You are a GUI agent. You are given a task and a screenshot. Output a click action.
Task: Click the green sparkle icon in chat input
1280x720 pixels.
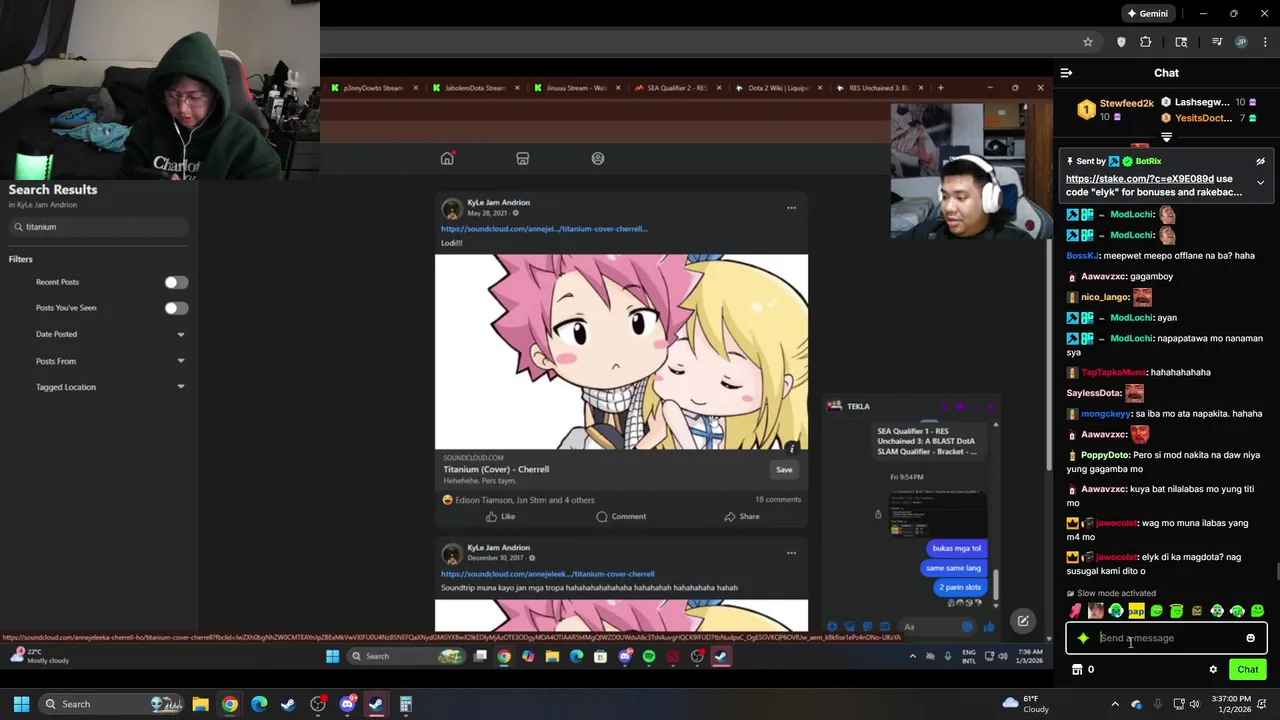click(1083, 638)
